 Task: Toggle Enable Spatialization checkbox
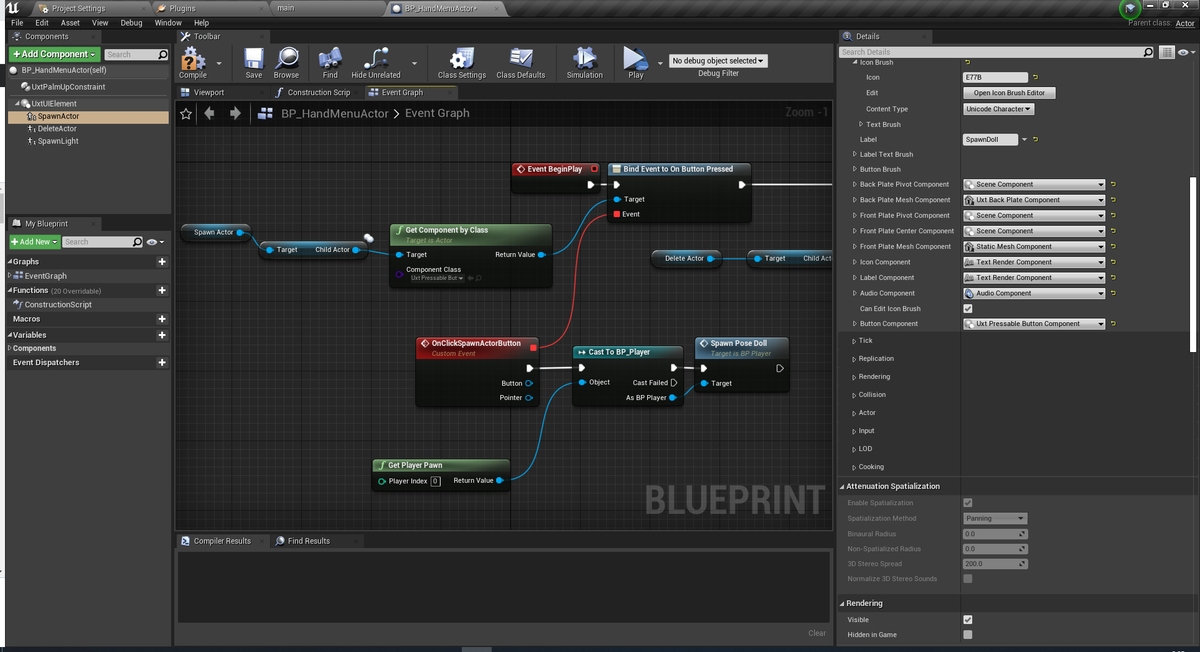[x=967, y=503]
